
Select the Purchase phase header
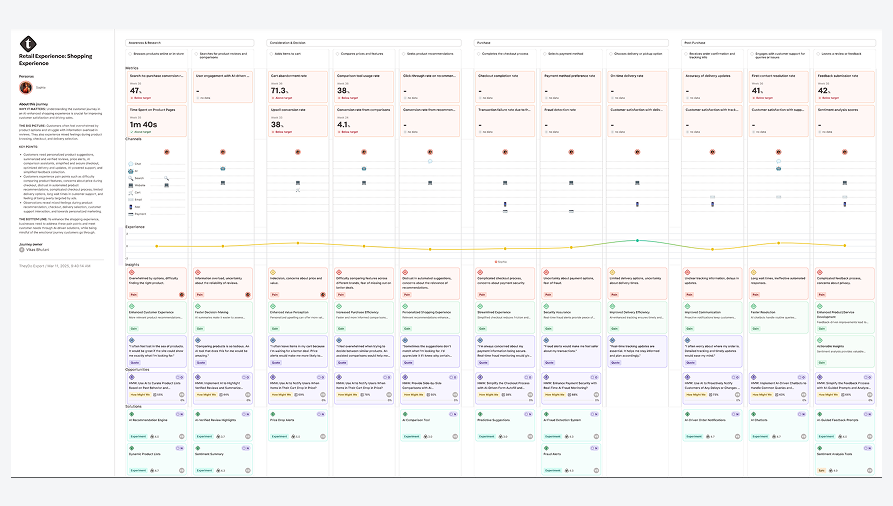571,43
